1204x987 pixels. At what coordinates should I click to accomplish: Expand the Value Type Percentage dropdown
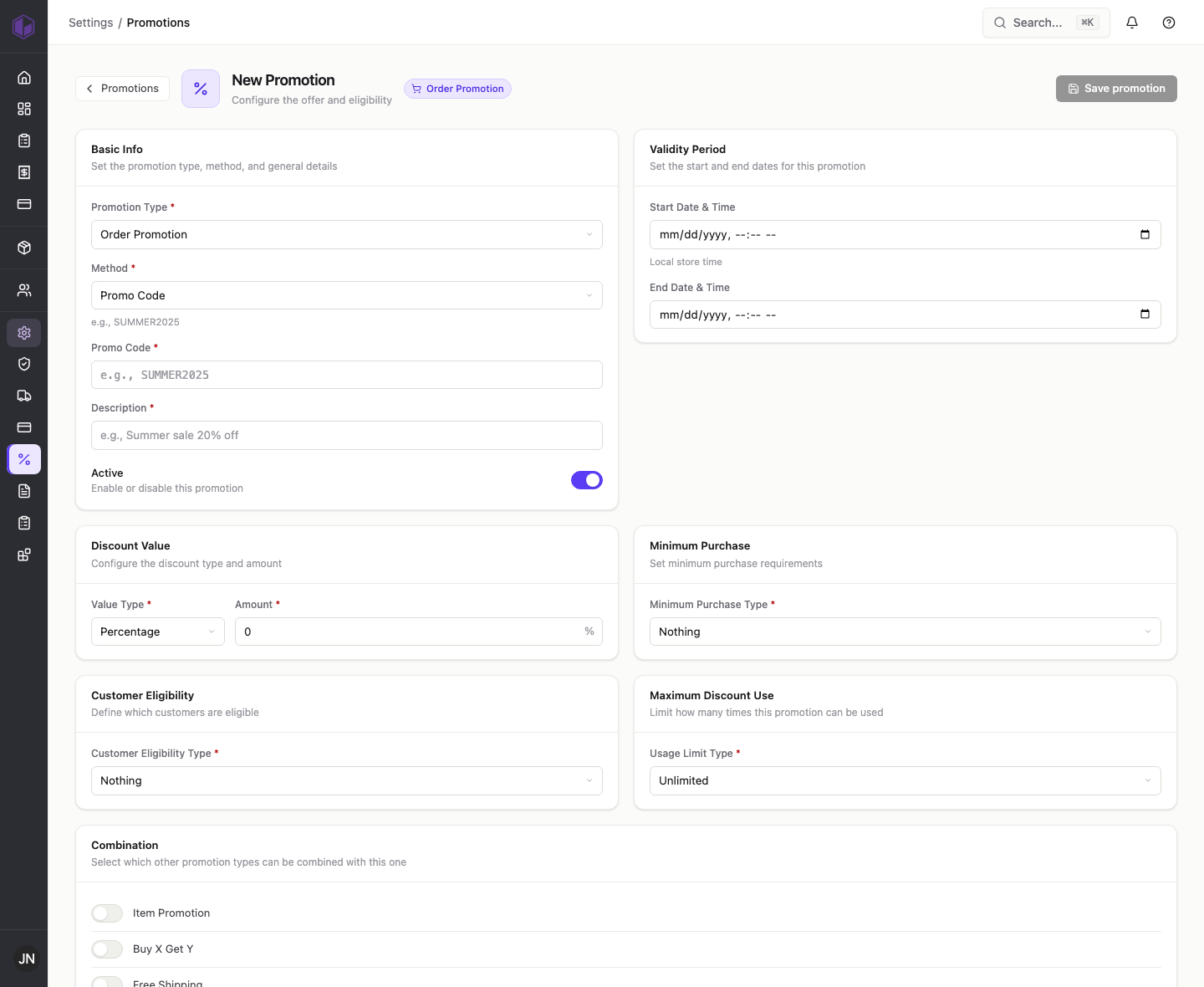click(x=158, y=632)
